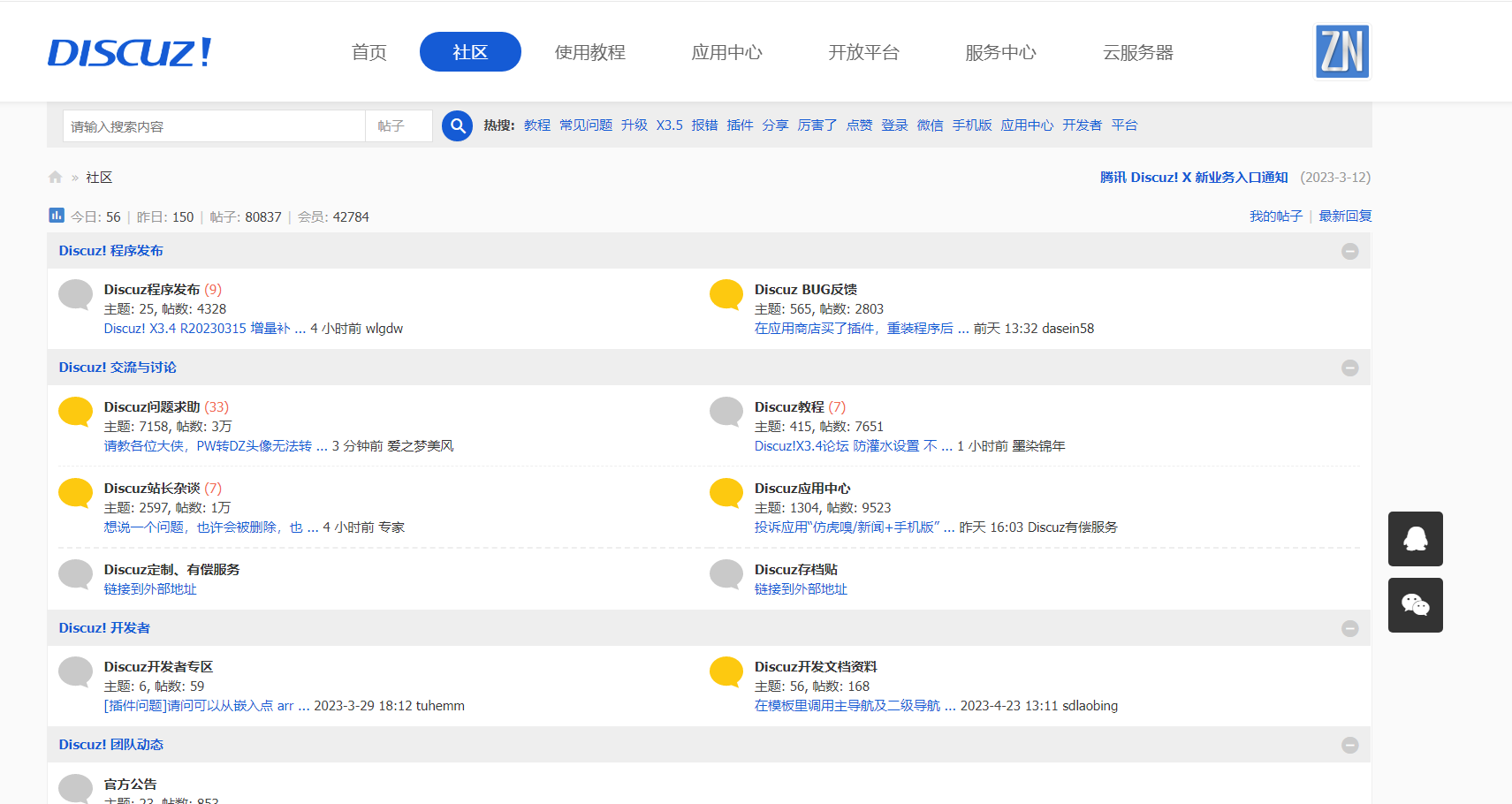The image size is (1512, 804).
Task: Click hot search keyword 微信
Action: pyautogui.click(x=931, y=125)
